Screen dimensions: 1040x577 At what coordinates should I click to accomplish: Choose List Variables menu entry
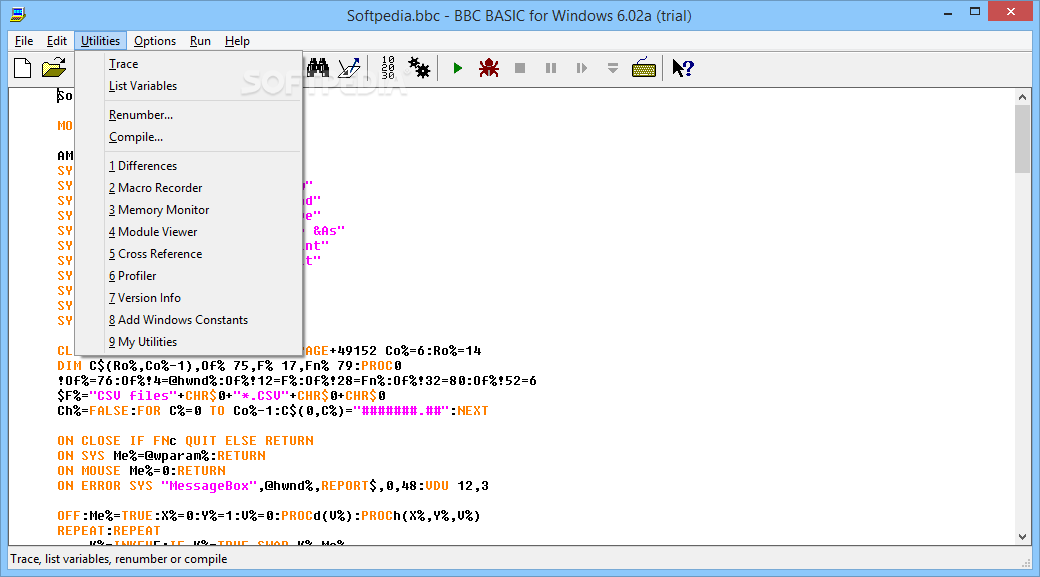(x=189, y=86)
